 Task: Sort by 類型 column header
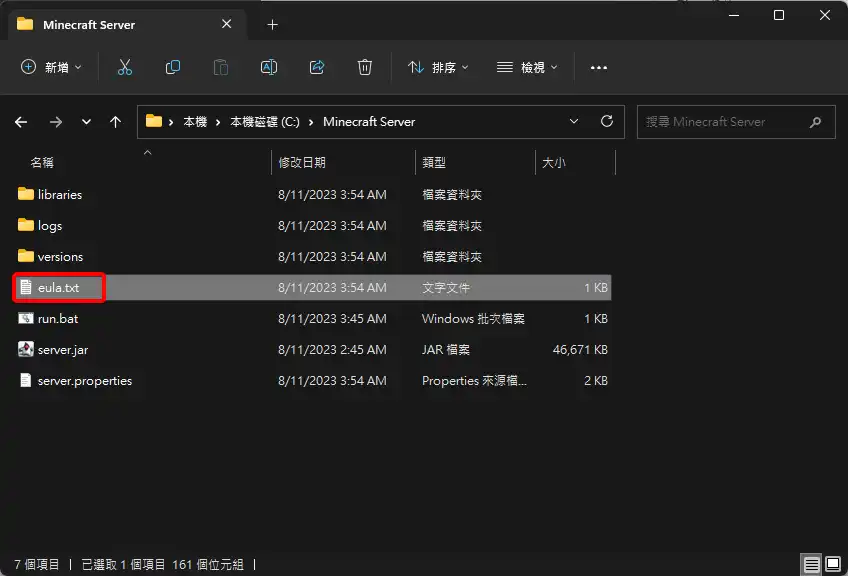coord(434,162)
